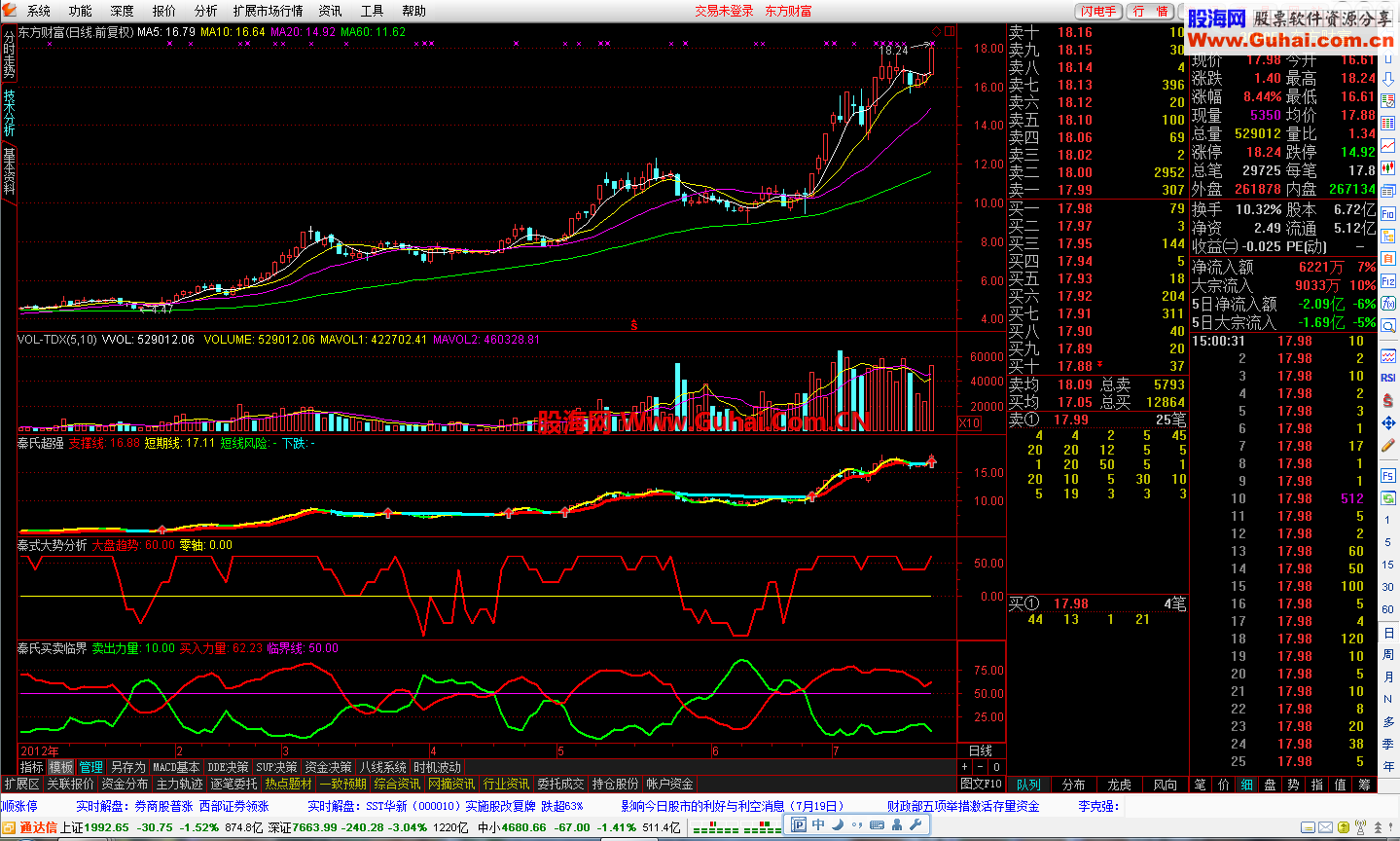Open the 管理 template management option

[x=90, y=767]
